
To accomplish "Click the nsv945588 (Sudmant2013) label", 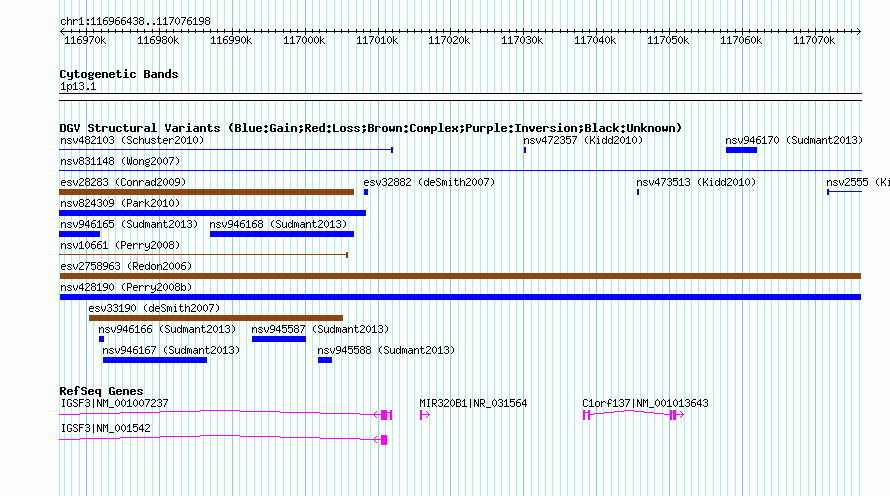I will (386, 350).
